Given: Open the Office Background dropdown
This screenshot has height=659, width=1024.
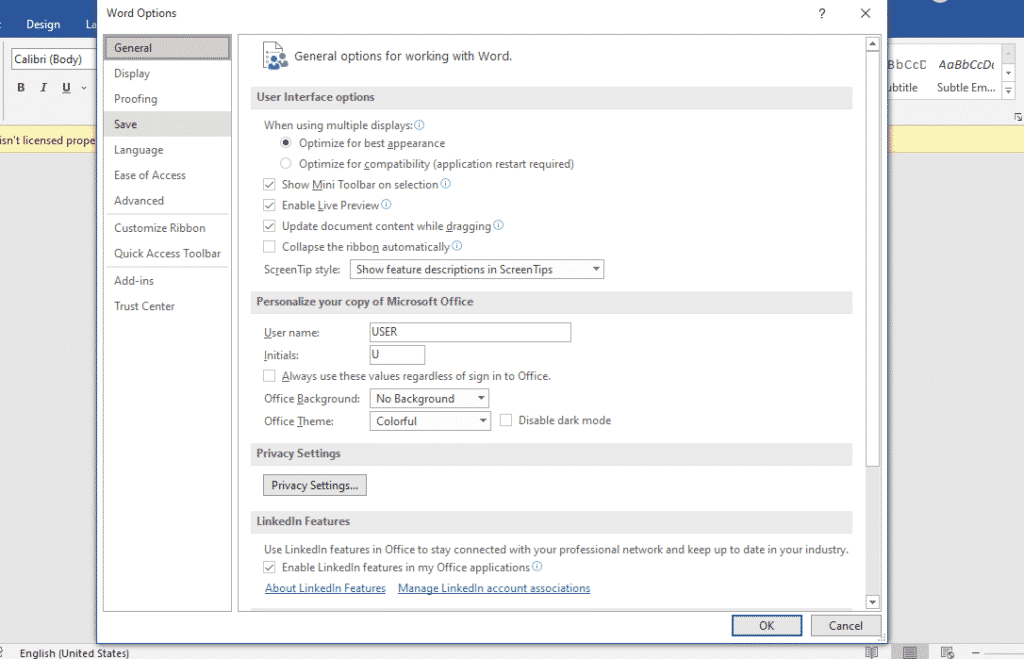Looking at the screenshot, I should pos(481,397).
